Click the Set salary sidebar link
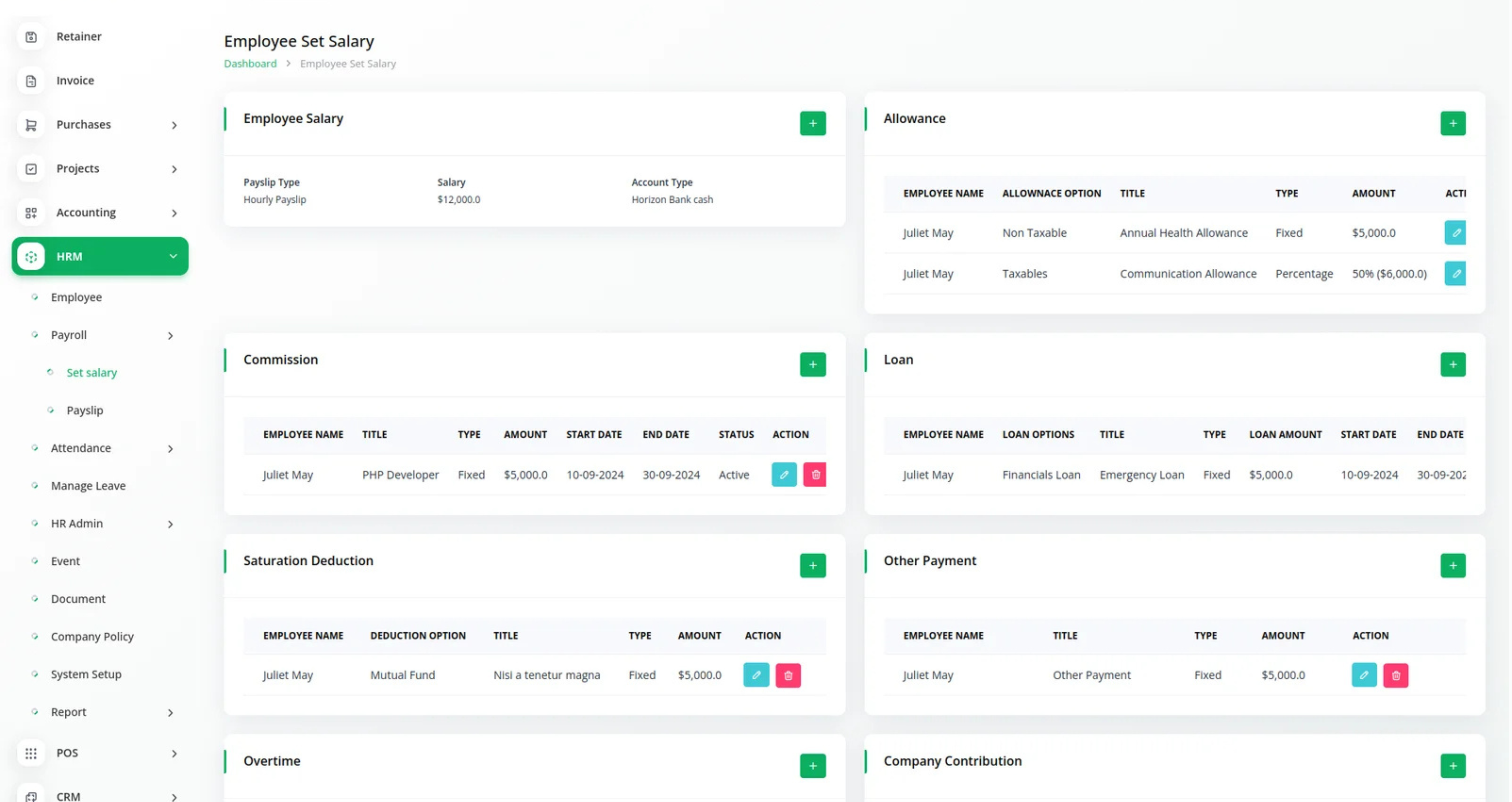 point(91,373)
